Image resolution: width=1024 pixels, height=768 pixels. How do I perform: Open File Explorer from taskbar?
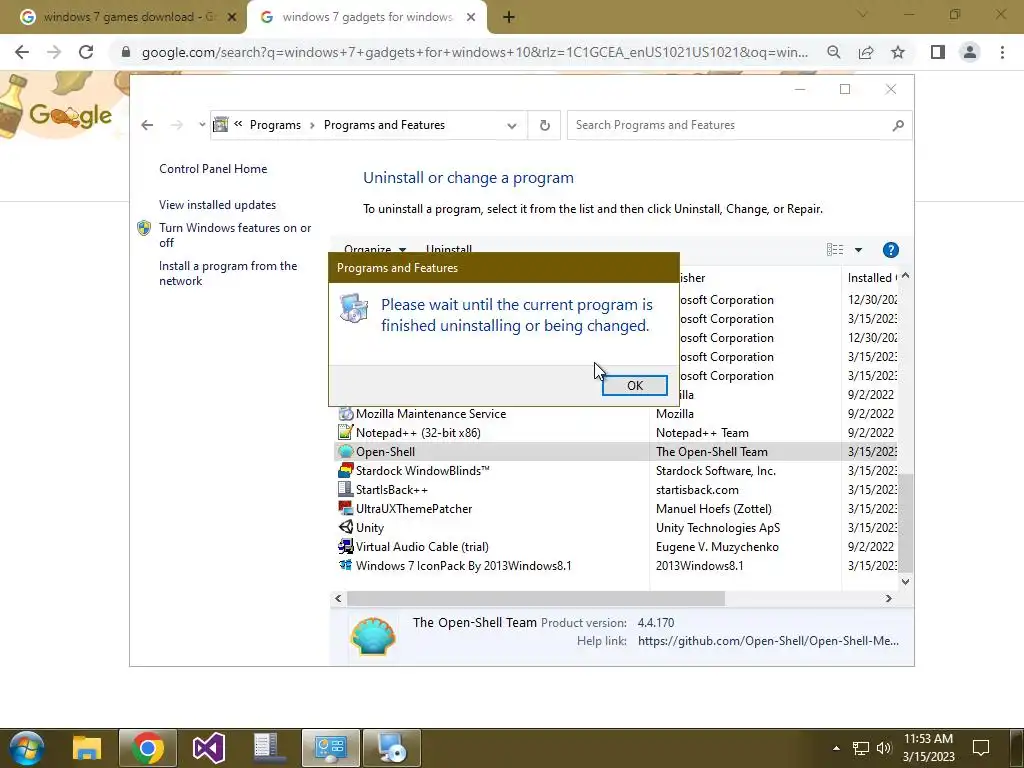tap(87, 748)
